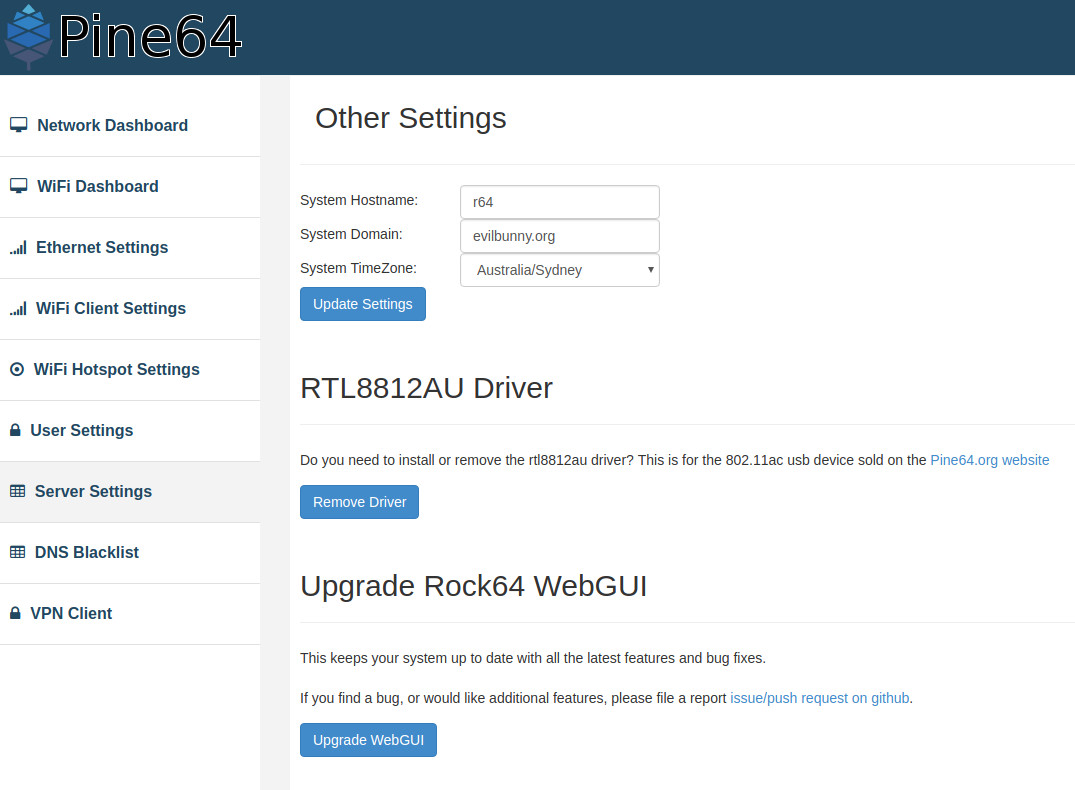Viewport: 1075px width, 790px height.
Task: Click the table icon beside Server Settings
Action: (18, 491)
